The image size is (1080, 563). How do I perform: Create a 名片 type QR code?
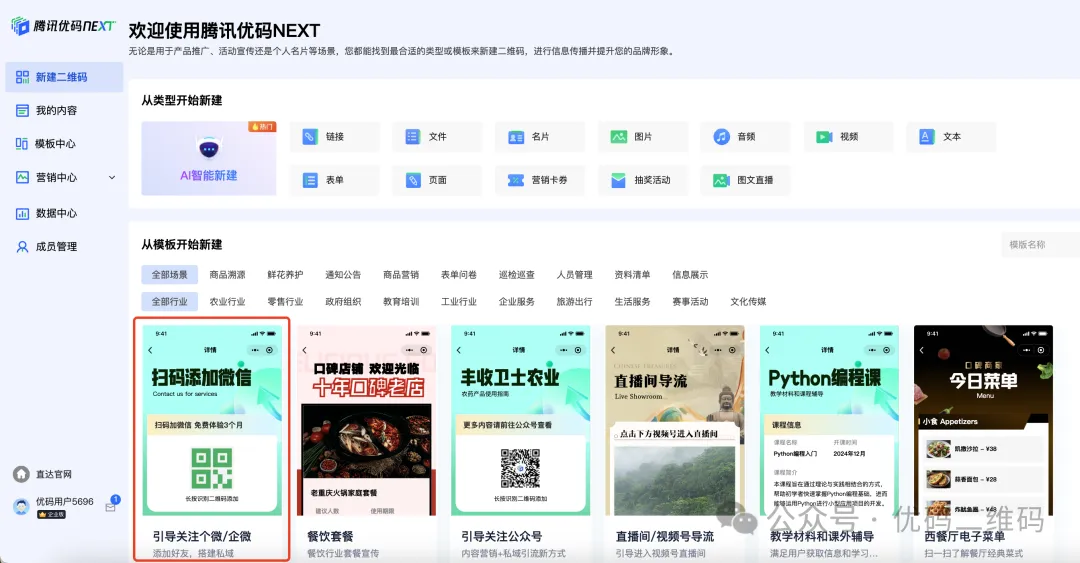(540, 136)
